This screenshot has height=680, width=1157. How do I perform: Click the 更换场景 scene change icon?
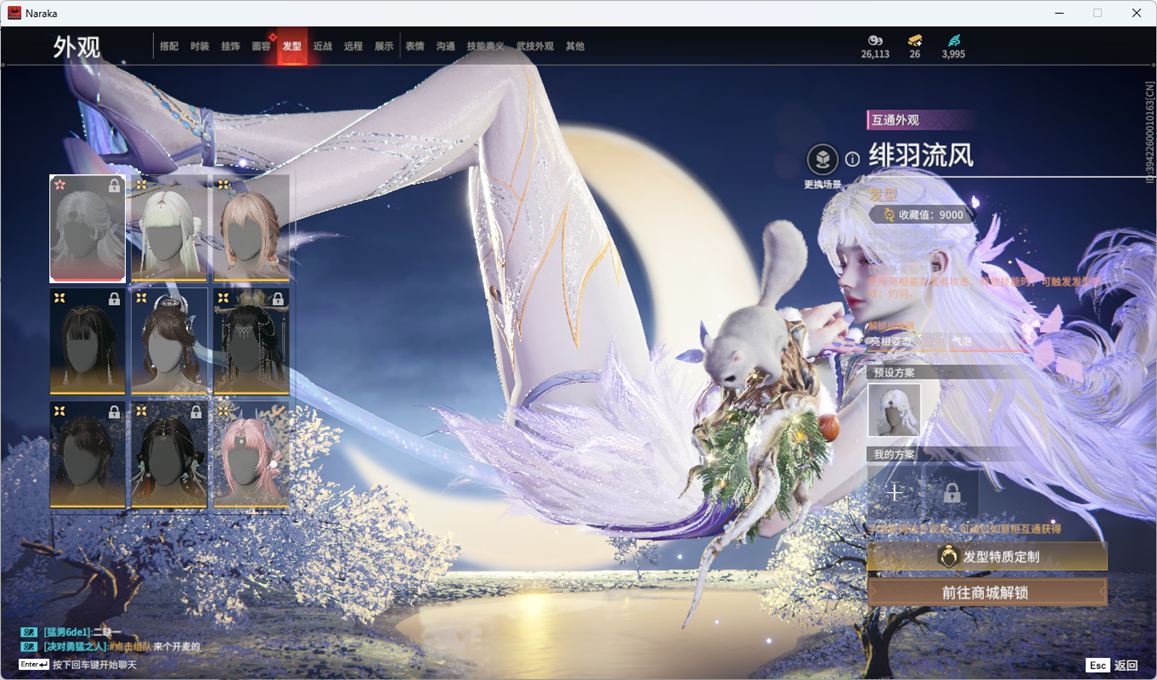(822, 160)
